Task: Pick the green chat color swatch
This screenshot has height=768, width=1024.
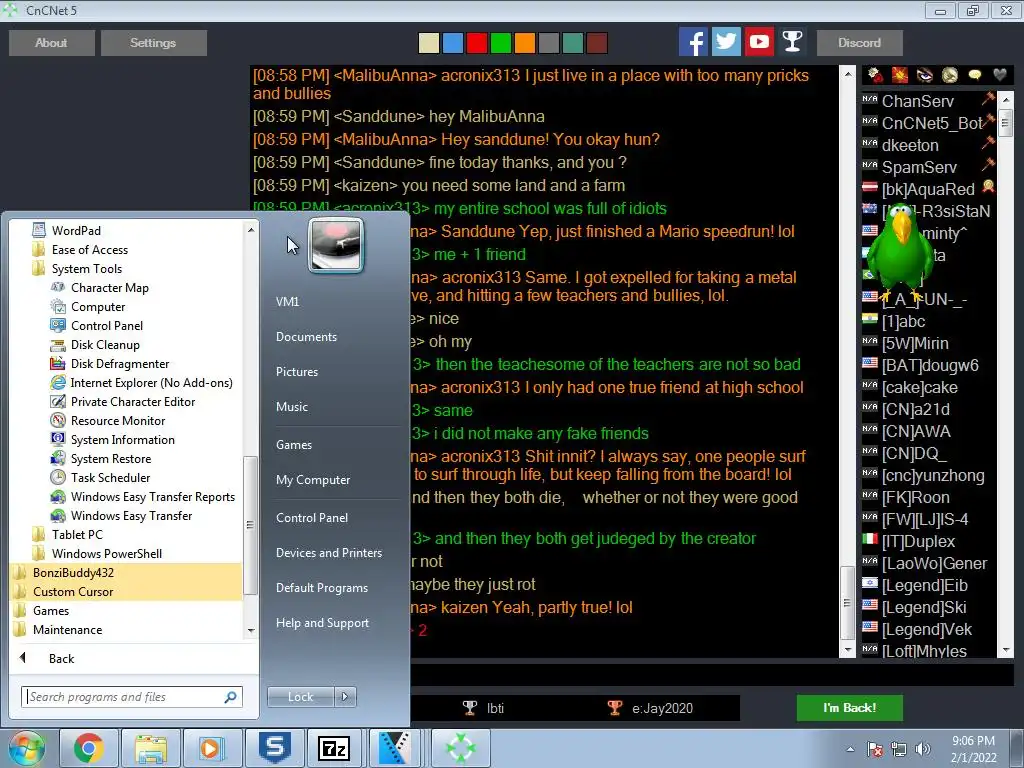Action: click(x=501, y=43)
